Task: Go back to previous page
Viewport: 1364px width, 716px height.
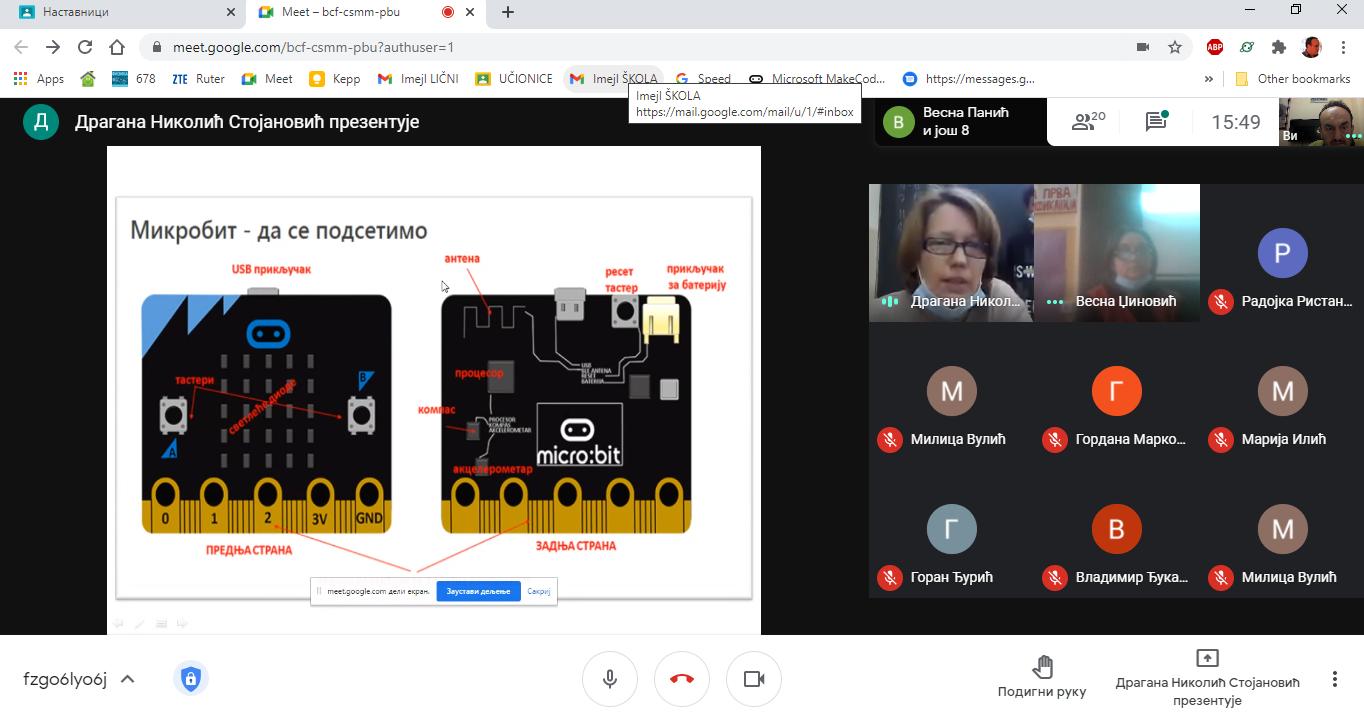Action: point(21,47)
